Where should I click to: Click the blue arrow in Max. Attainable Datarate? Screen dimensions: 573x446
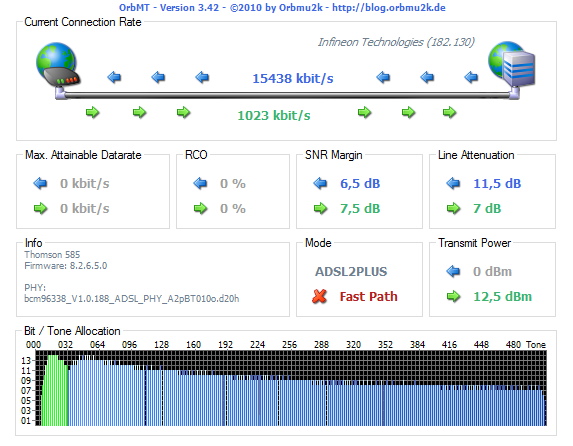[40, 183]
